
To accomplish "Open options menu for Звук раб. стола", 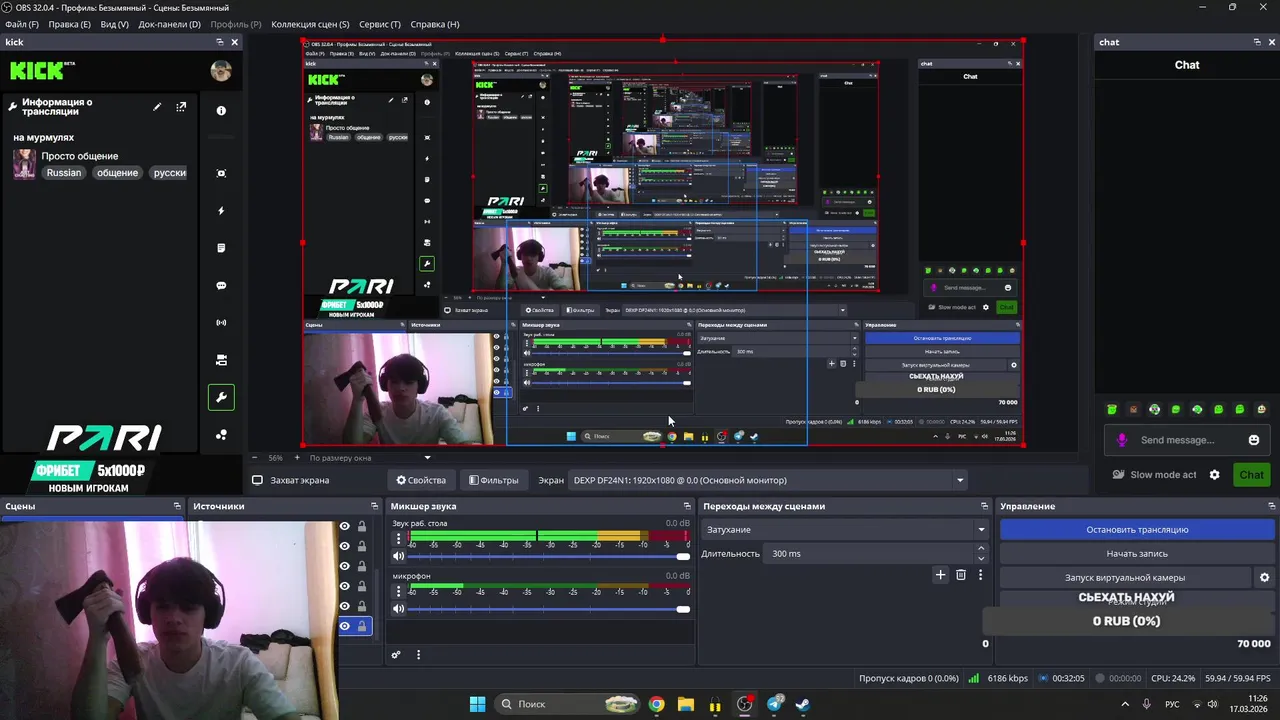I will point(398,539).
